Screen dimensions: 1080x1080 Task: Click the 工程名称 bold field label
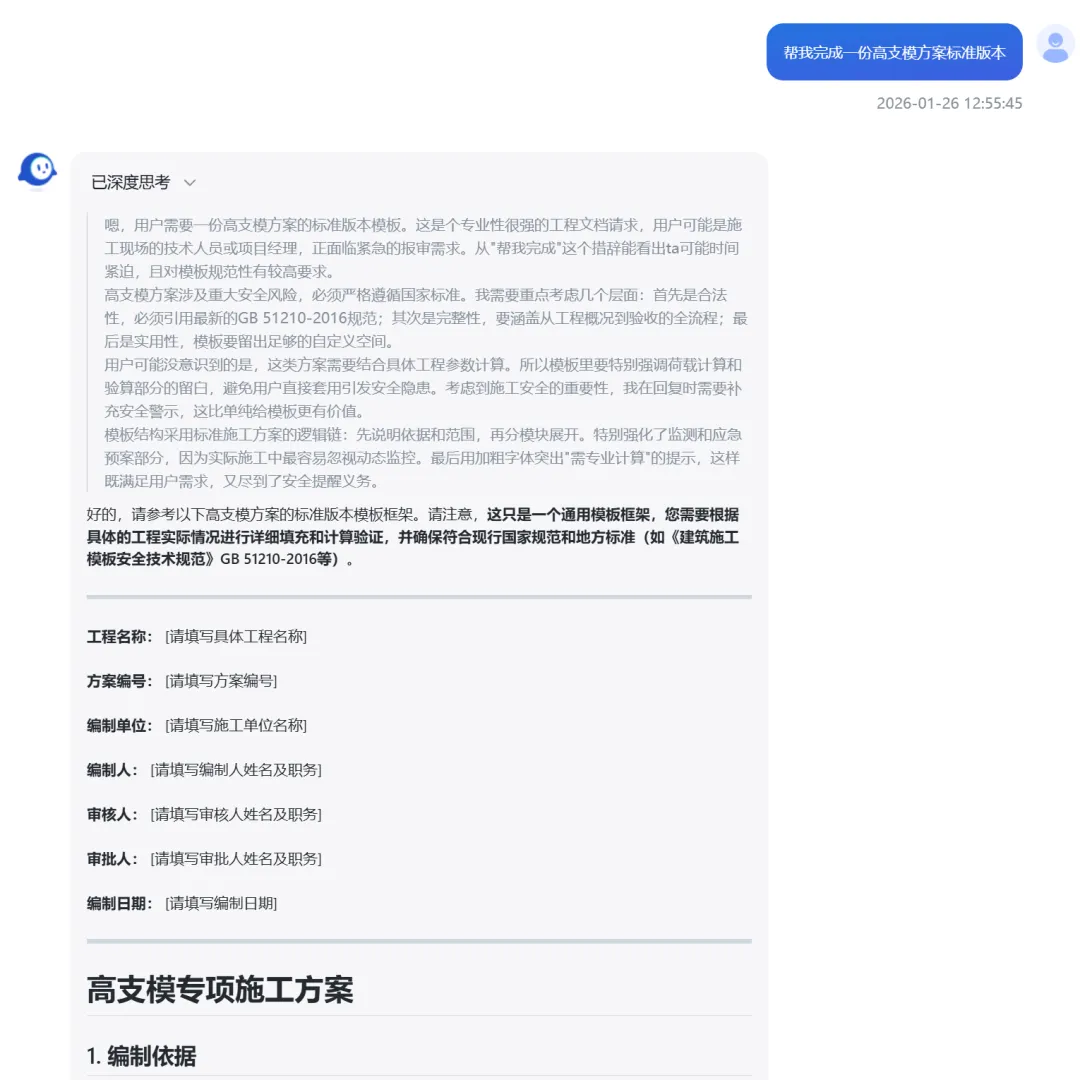(x=119, y=636)
